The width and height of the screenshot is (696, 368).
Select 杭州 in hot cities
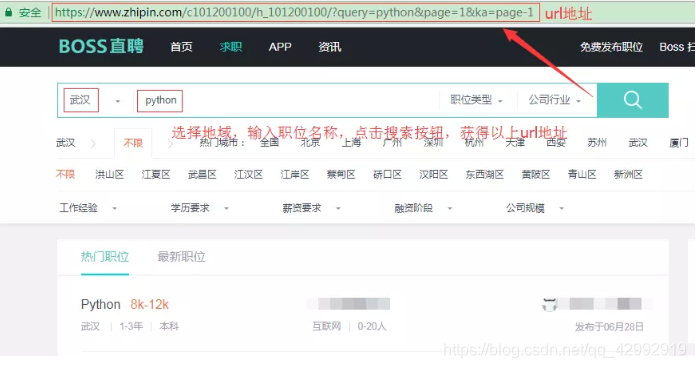click(474, 143)
